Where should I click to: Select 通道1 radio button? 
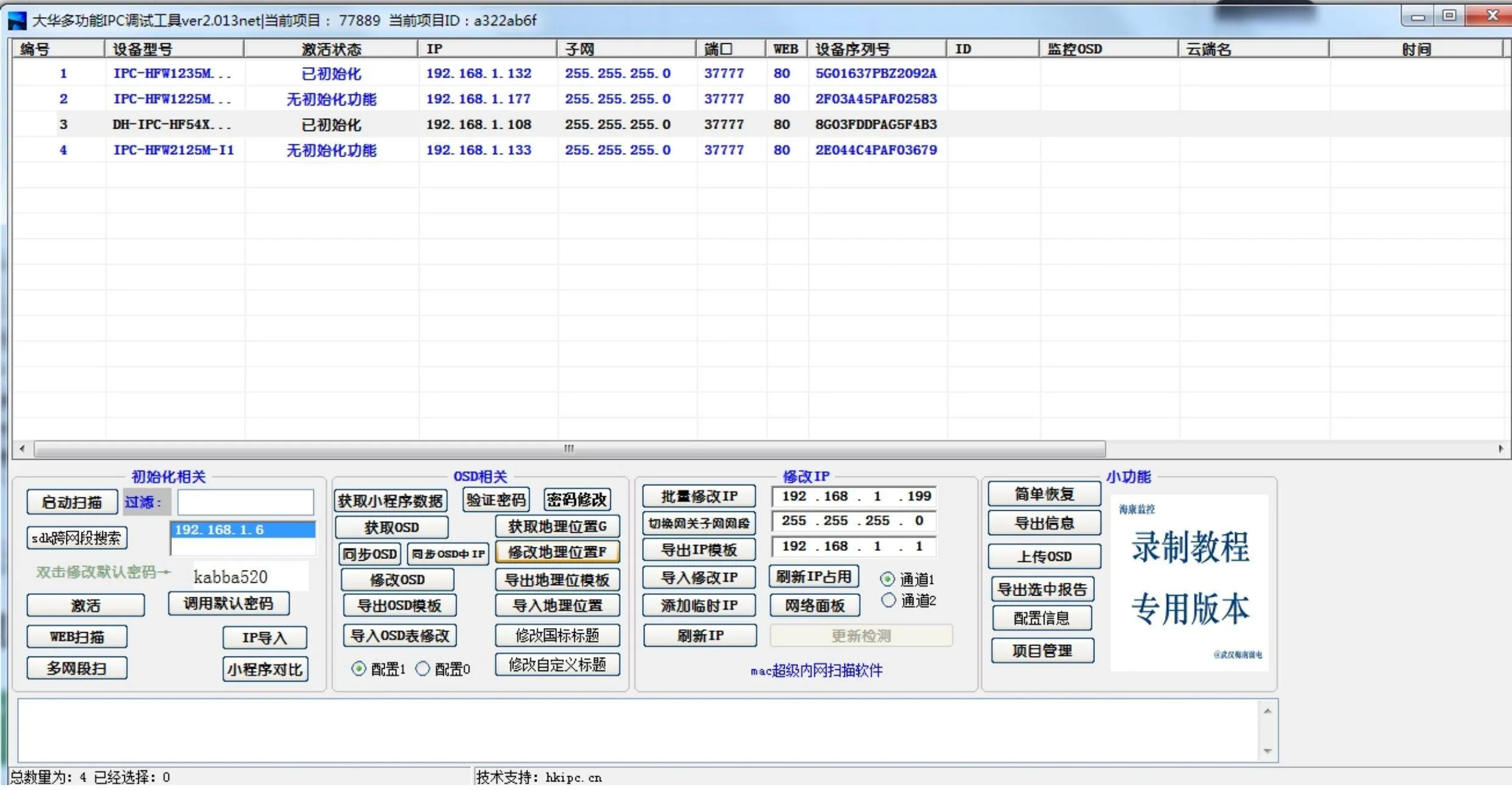888,579
